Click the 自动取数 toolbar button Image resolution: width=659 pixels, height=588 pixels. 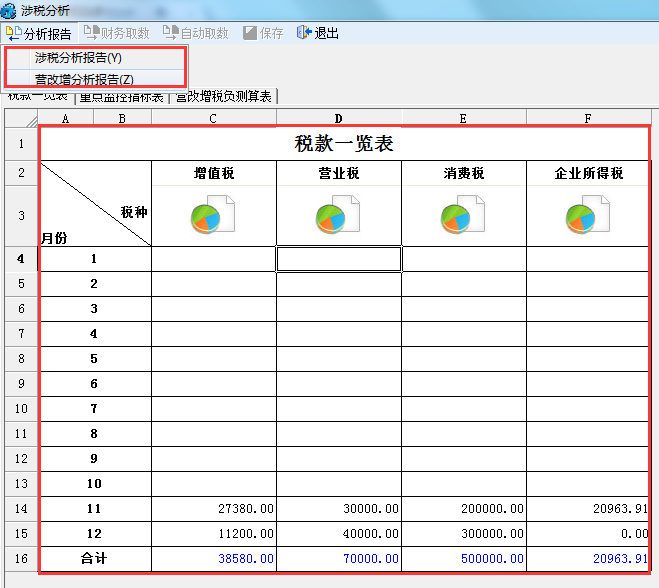(x=197, y=33)
